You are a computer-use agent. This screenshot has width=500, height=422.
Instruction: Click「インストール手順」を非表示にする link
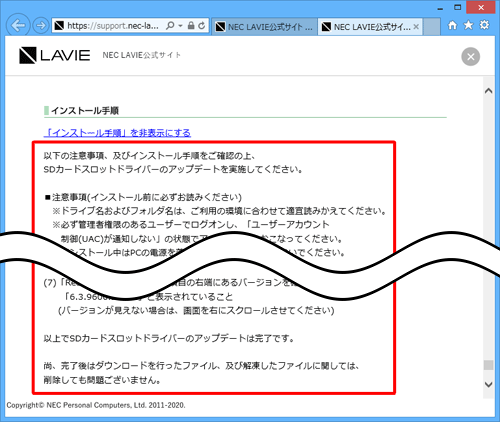tap(117, 133)
